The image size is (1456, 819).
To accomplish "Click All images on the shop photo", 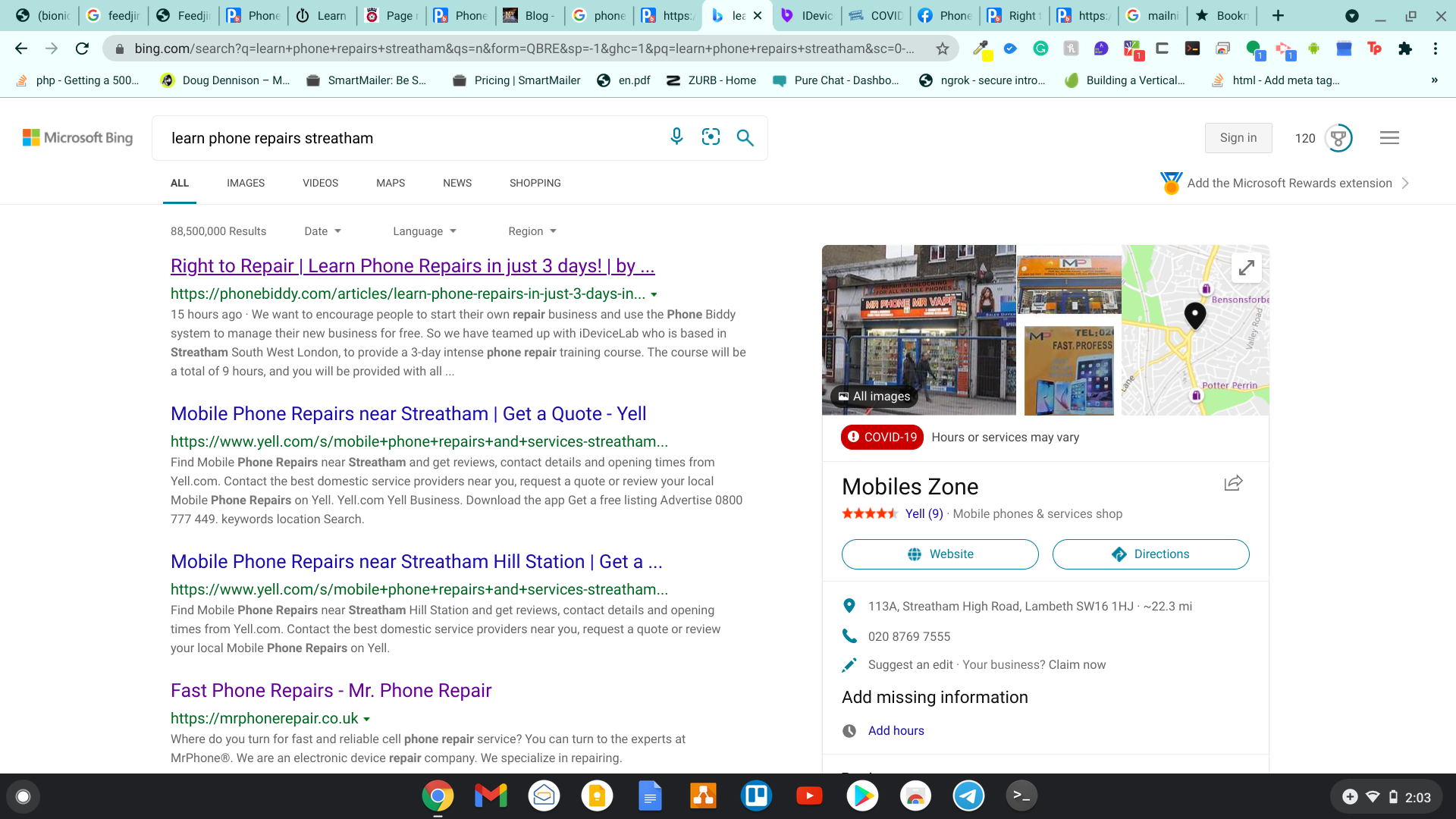I will [874, 397].
